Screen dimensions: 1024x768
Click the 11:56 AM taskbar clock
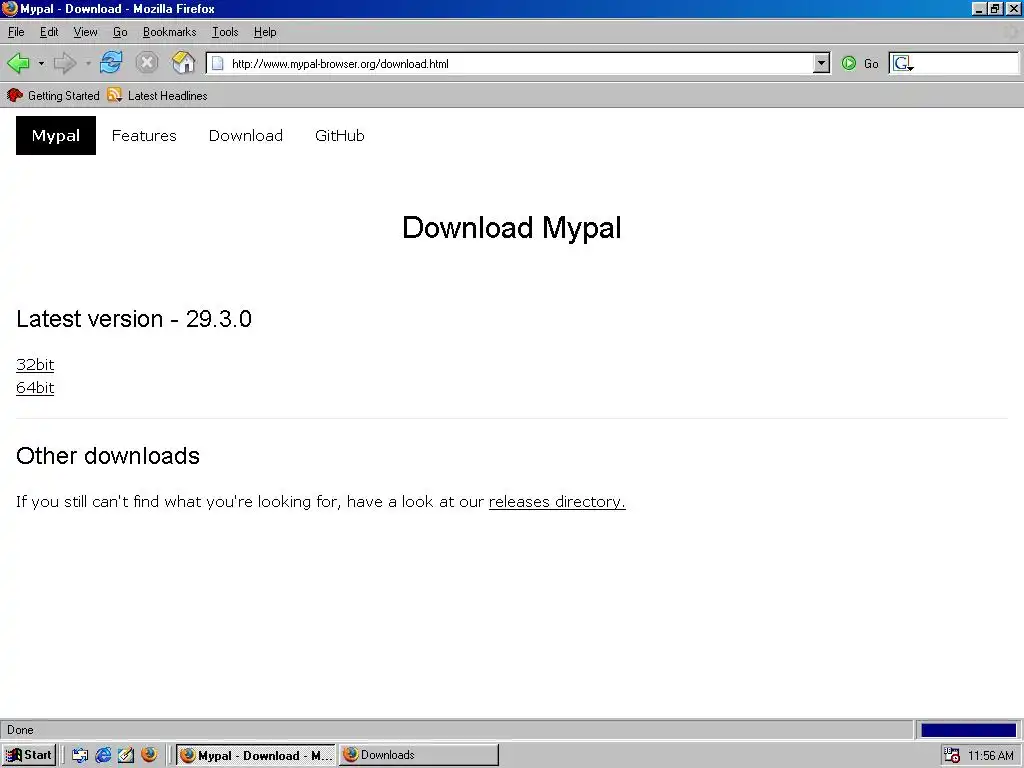[x=991, y=756]
